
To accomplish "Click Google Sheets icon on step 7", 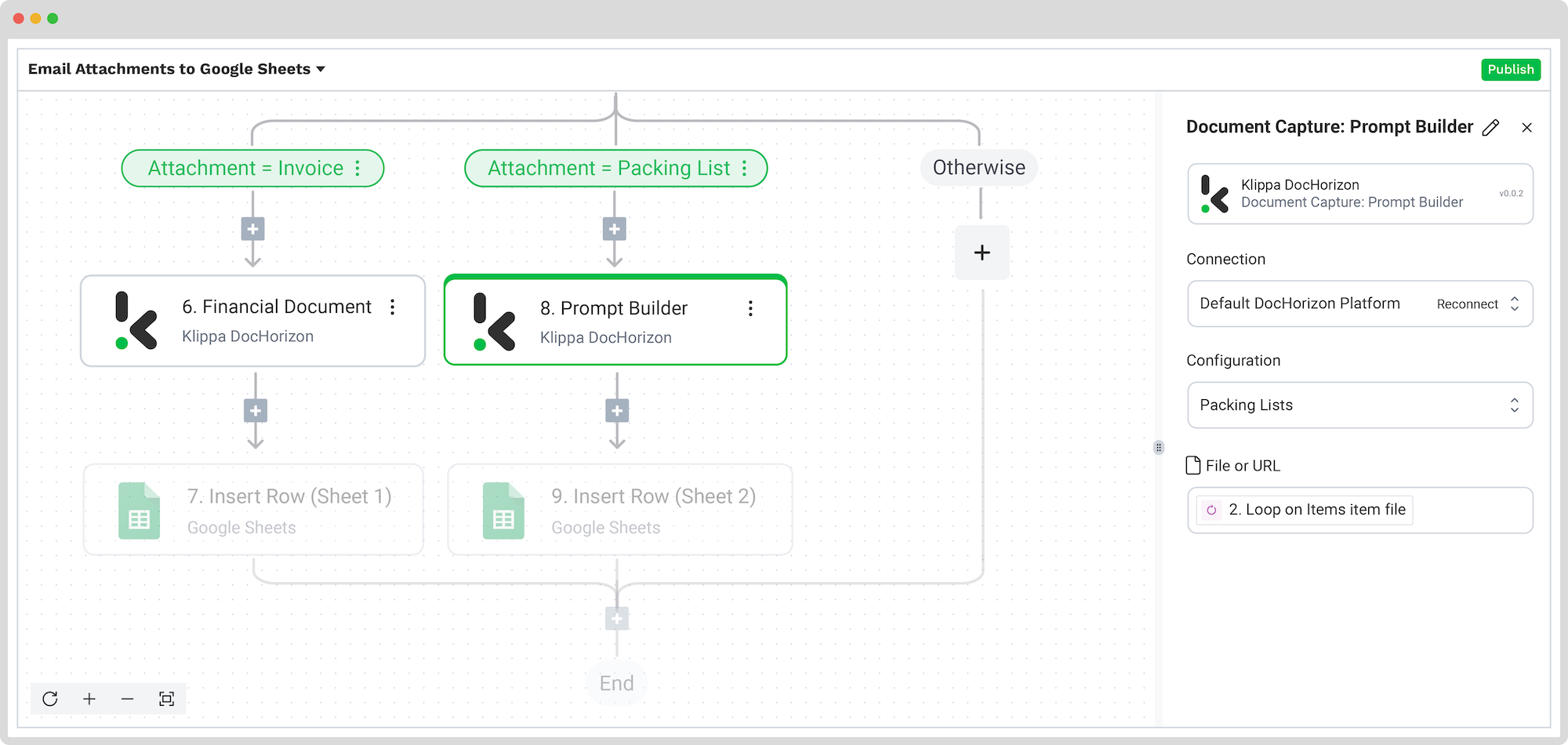I will pyautogui.click(x=139, y=511).
